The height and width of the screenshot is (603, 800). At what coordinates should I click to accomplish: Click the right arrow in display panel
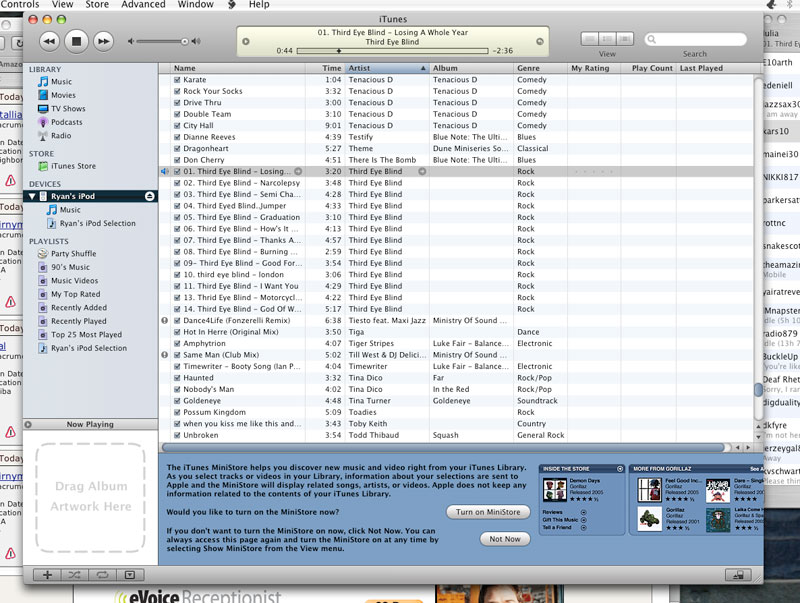[x=540, y=41]
